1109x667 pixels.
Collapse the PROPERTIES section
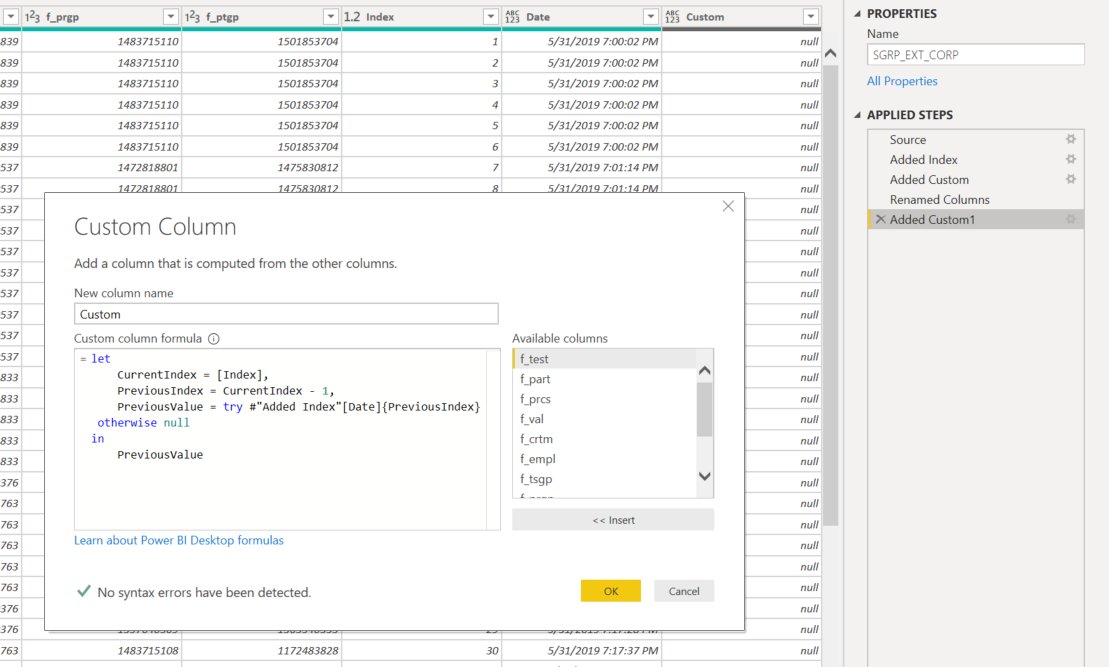(857, 13)
